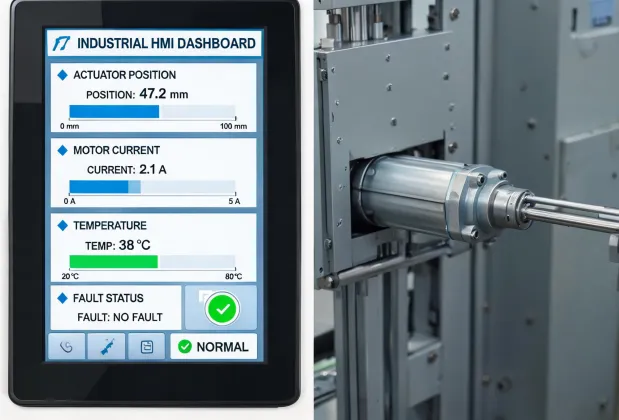Click the green temperature bar

click(114, 262)
